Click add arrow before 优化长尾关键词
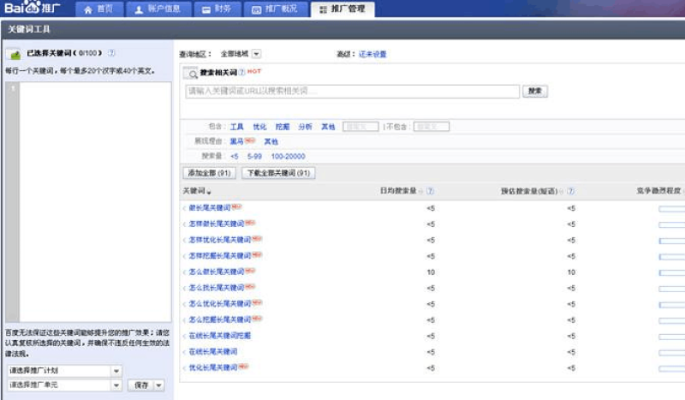The height and width of the screenshot is (400, 685). click(184, 368)
